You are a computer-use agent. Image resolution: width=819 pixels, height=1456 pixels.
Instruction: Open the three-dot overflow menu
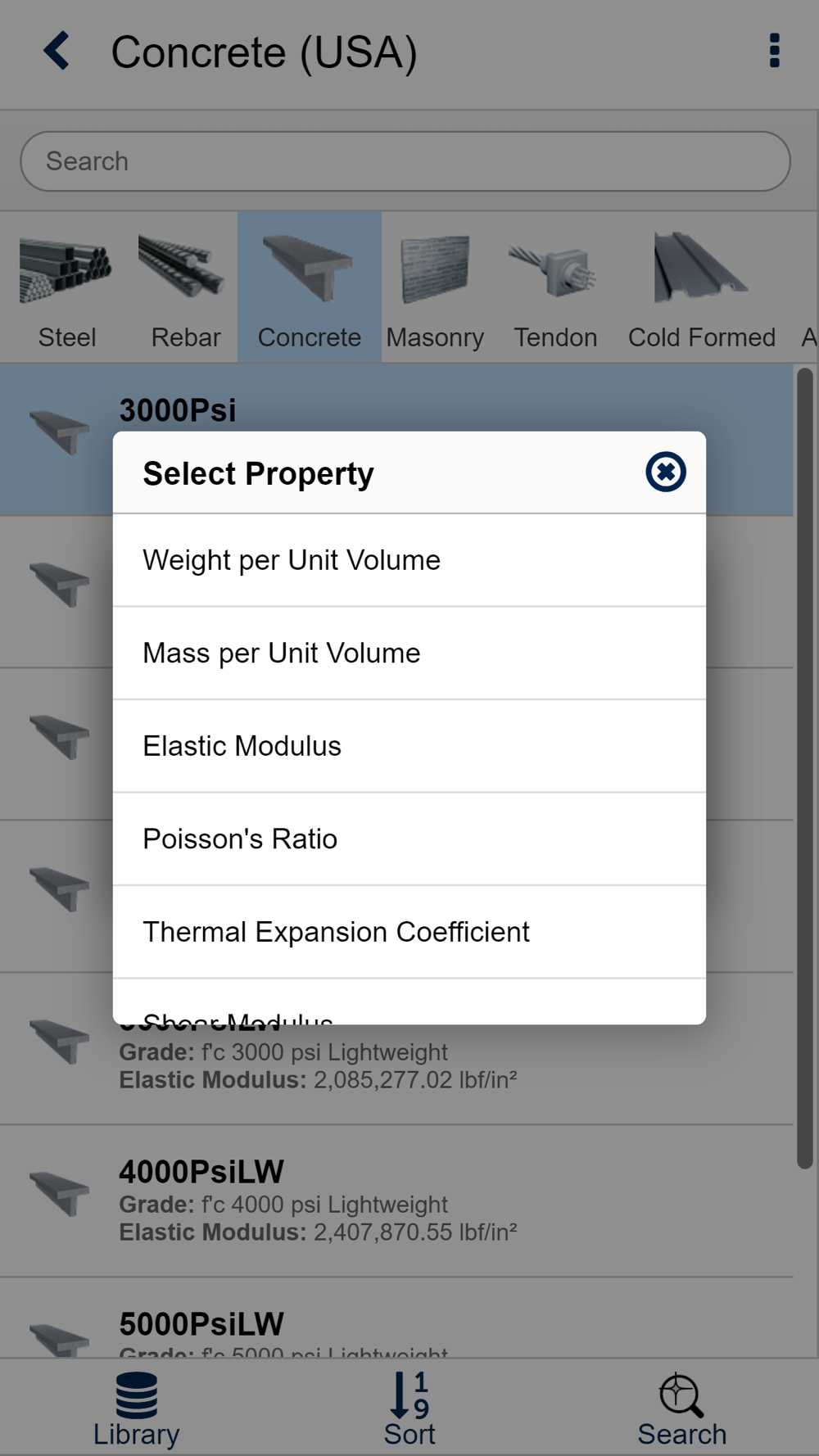coord(774,51)
